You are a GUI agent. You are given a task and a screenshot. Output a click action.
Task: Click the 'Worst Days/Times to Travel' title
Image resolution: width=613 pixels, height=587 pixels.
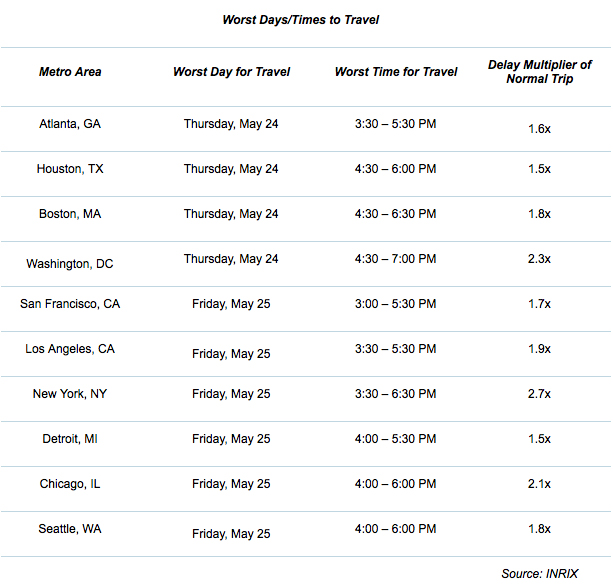tap(300, 20)
